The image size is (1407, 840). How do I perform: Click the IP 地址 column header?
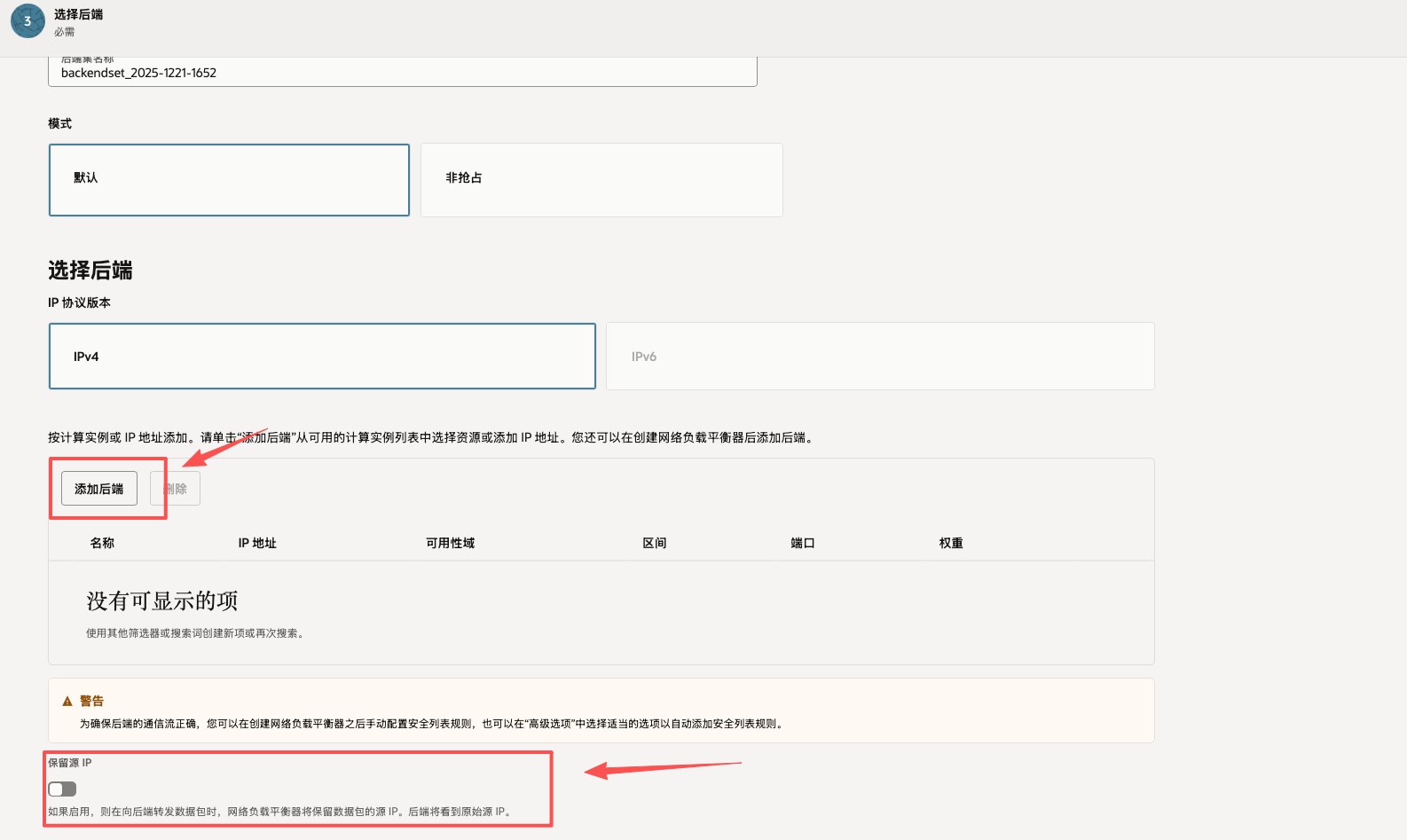257,543
